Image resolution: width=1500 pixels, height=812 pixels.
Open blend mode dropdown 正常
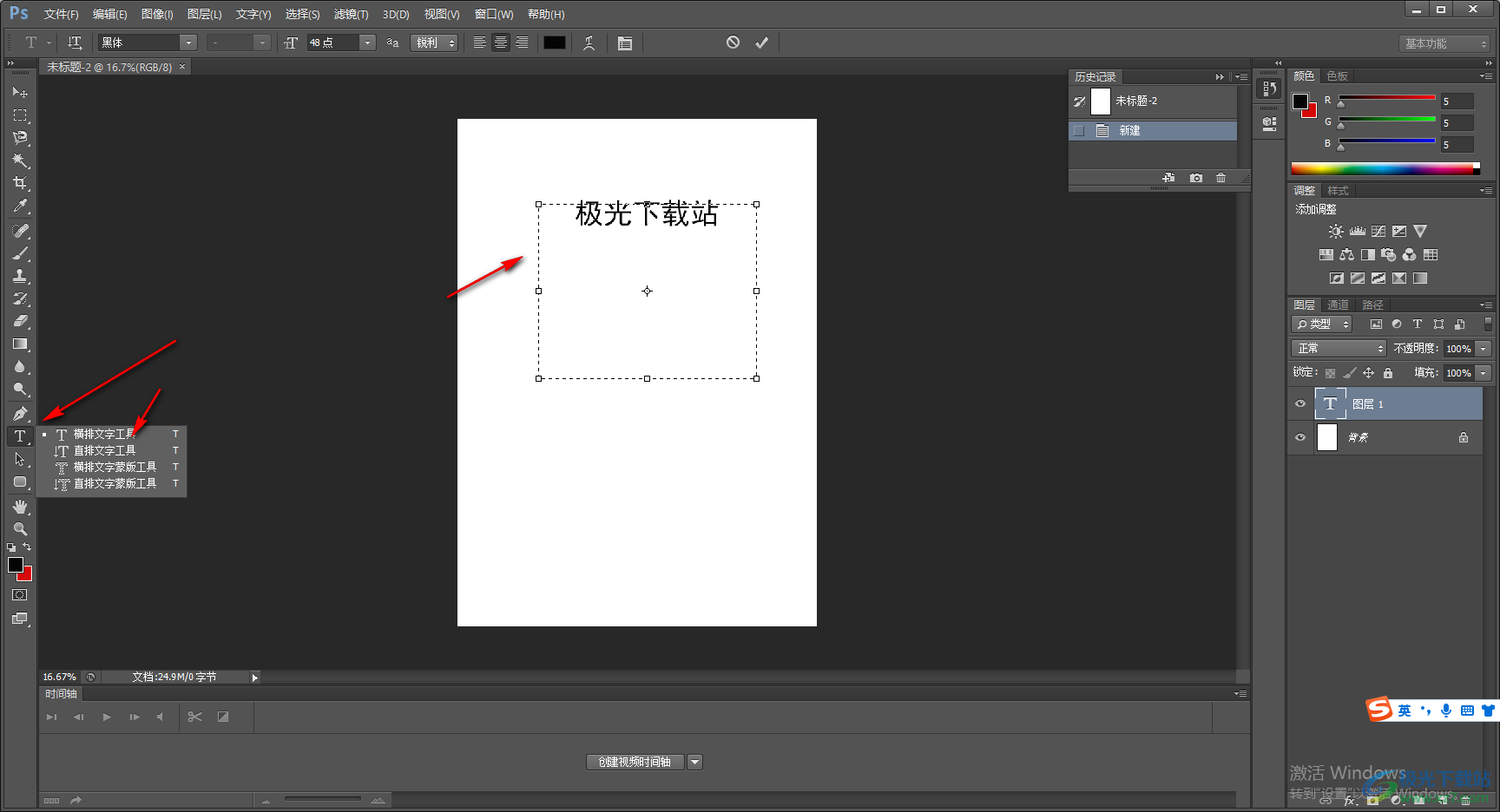(x=1339, y=348)
